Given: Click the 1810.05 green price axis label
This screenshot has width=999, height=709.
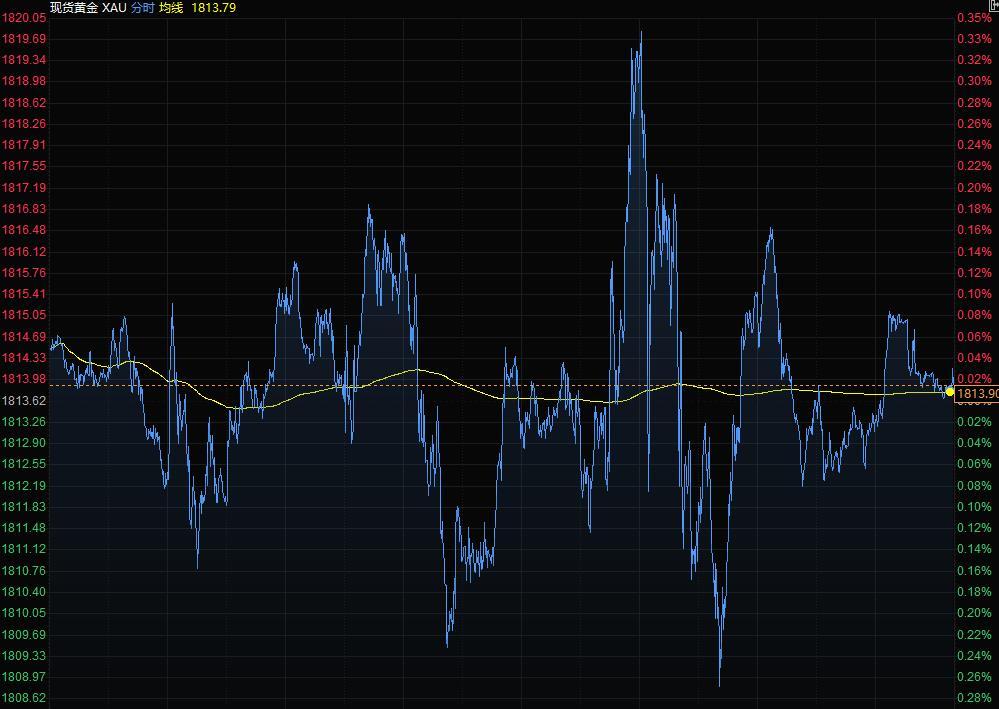Looking at the screenshot, I should (24, 613).
